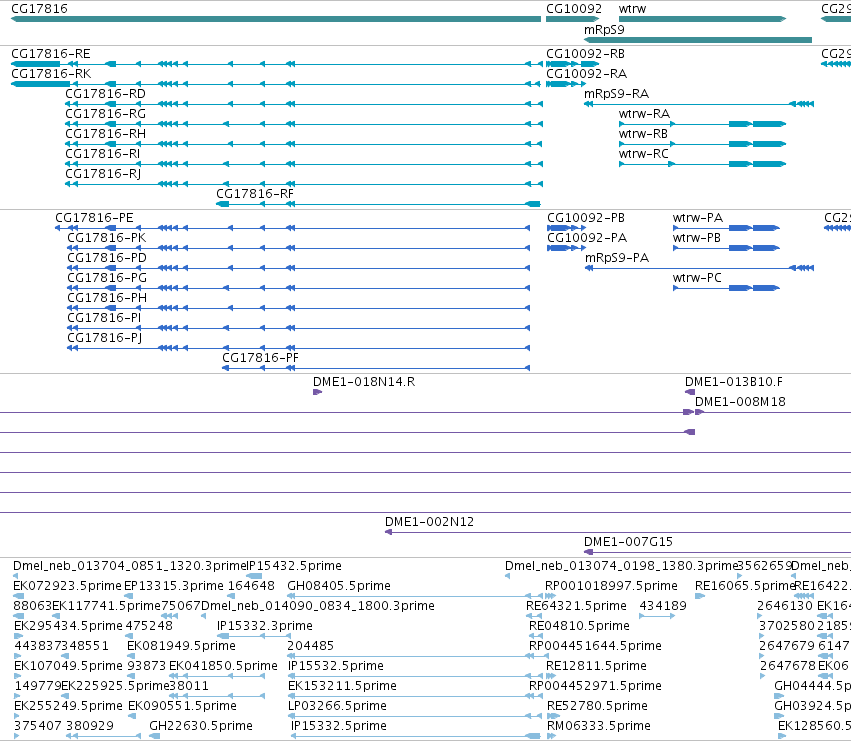
Task: Choose EST RE52780.5prime
Action: pyautogui.click(x=597, y=706)
